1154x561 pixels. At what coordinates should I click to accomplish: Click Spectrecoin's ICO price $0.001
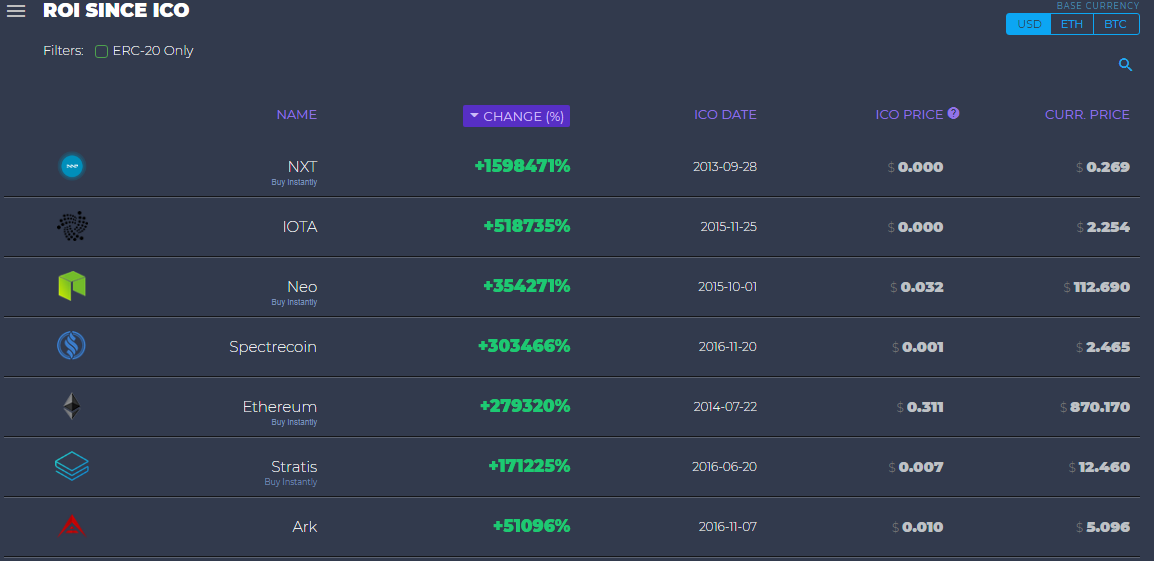[x=918, y=347]
